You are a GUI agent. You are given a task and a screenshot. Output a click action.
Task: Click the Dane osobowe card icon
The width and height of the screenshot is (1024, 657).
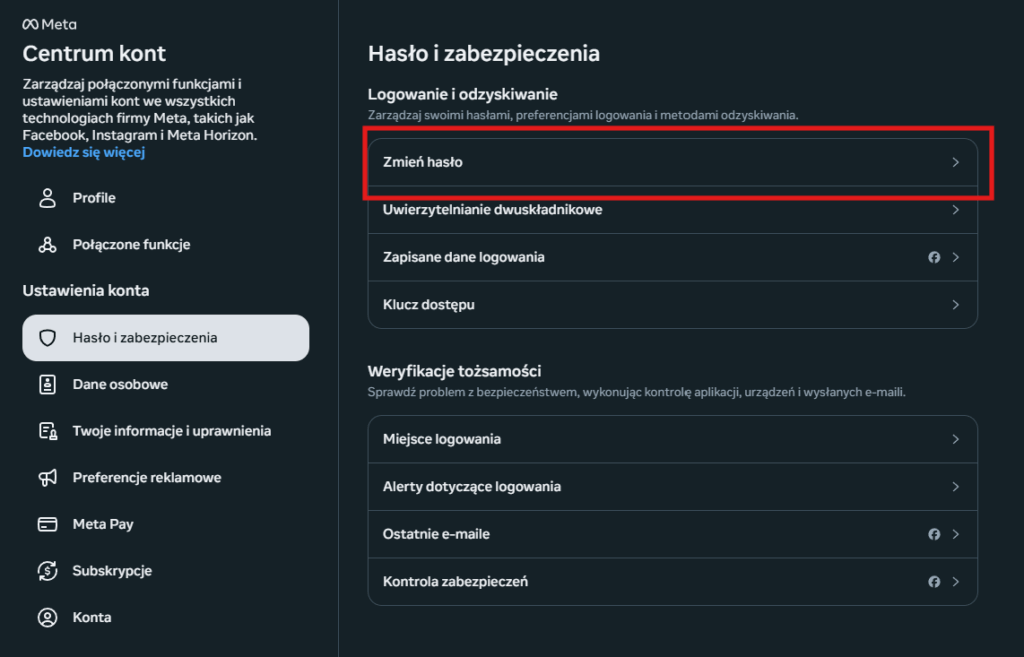click(x=47, y=384)
